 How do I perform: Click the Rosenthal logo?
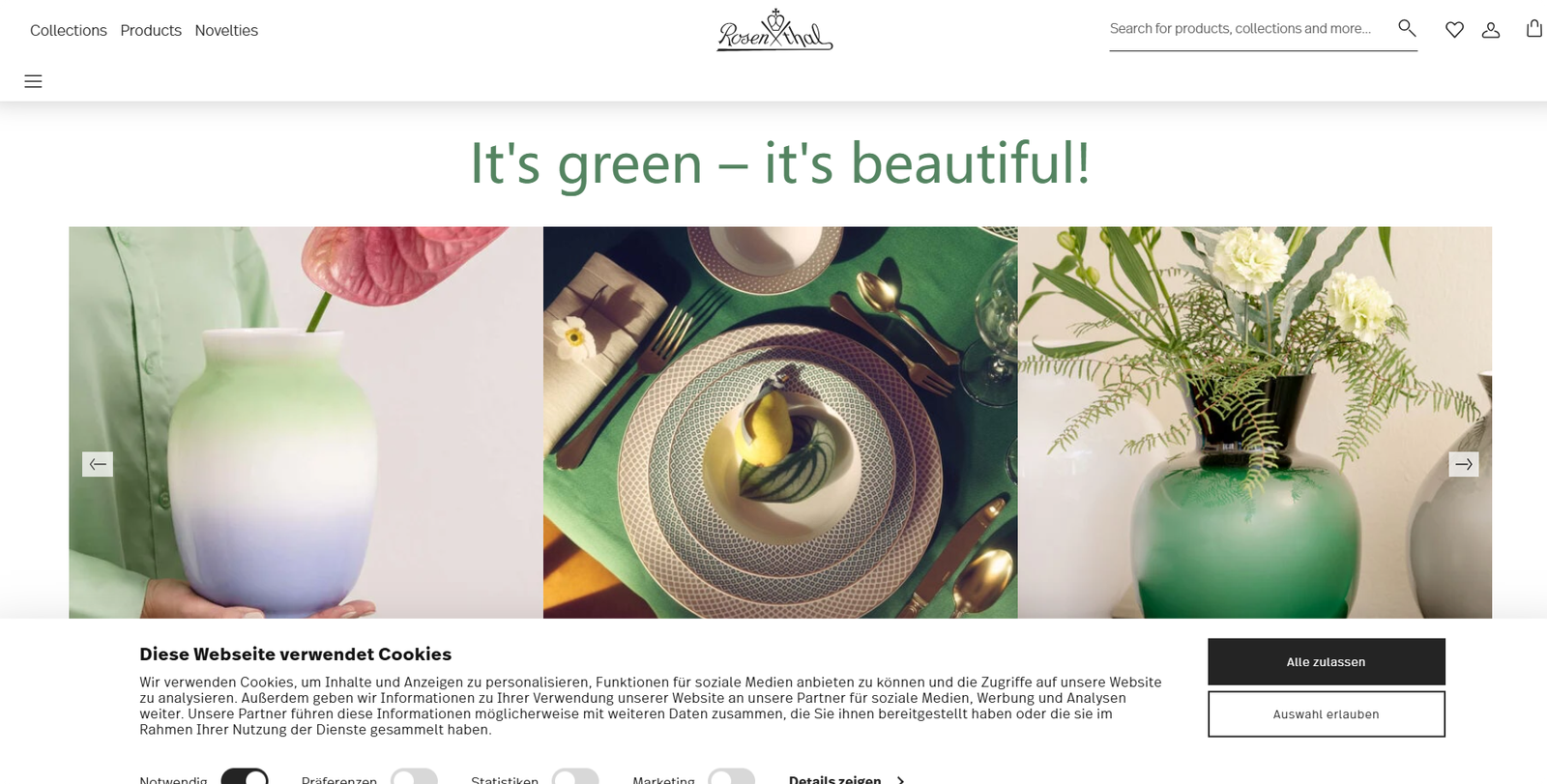tap(774, 30)
